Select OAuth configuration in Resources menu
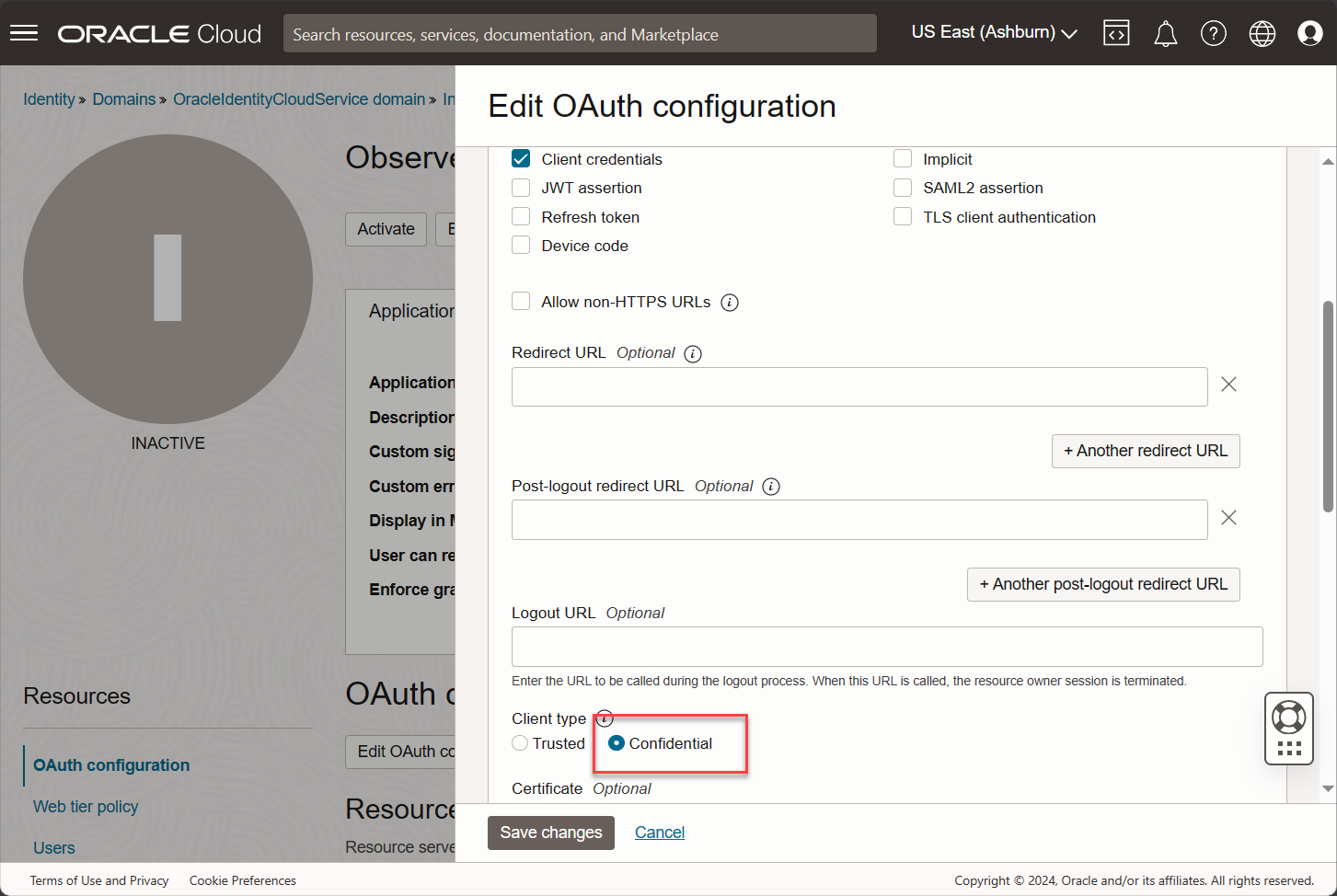 pos(111,765)
